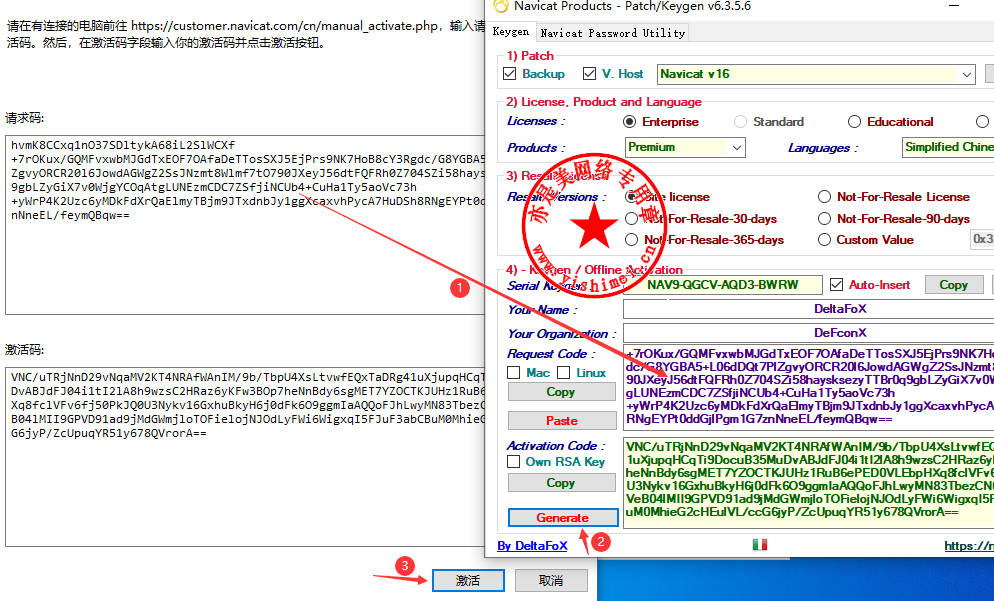Click the Italian flag icon
The height and width of the screenshot is (601, 994).
(759, 545)
